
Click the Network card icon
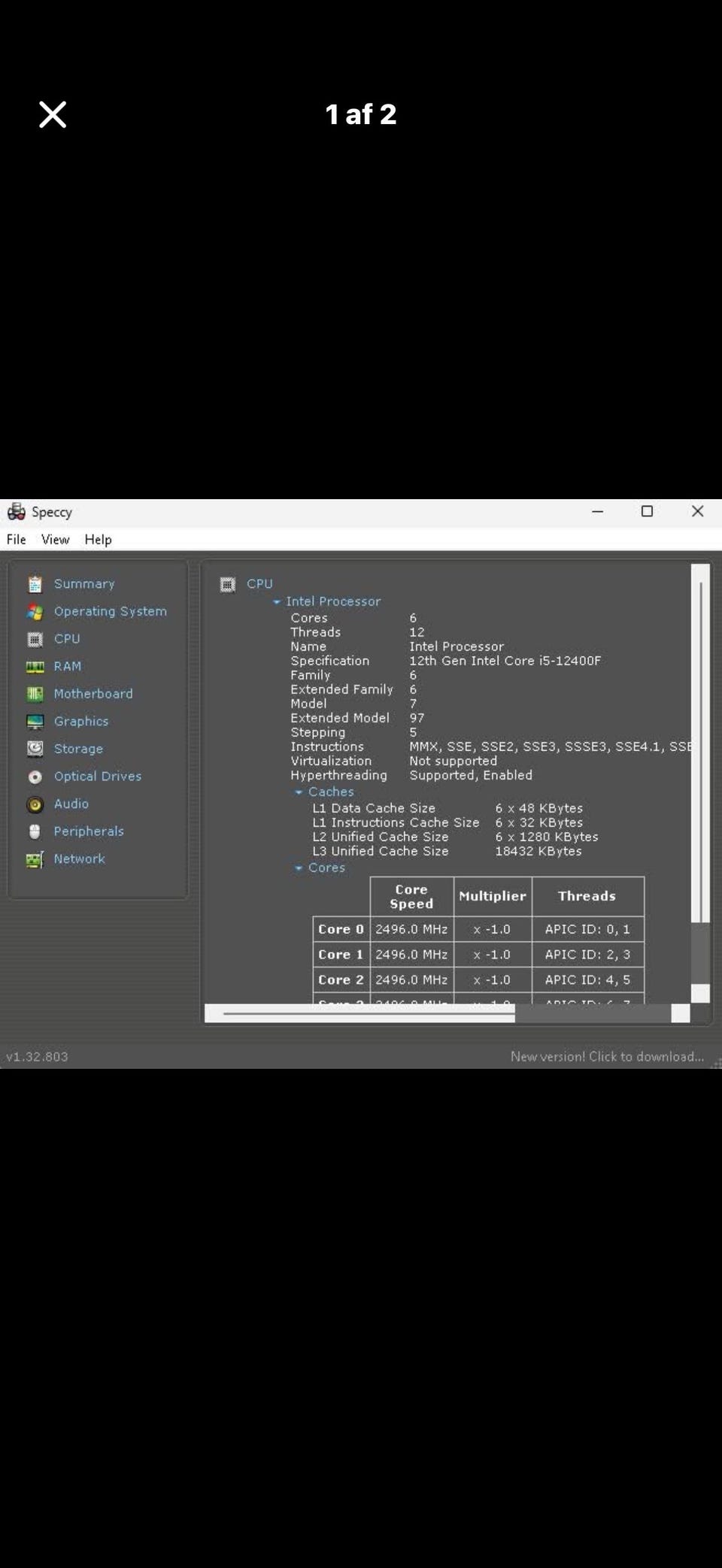point(35,859)
